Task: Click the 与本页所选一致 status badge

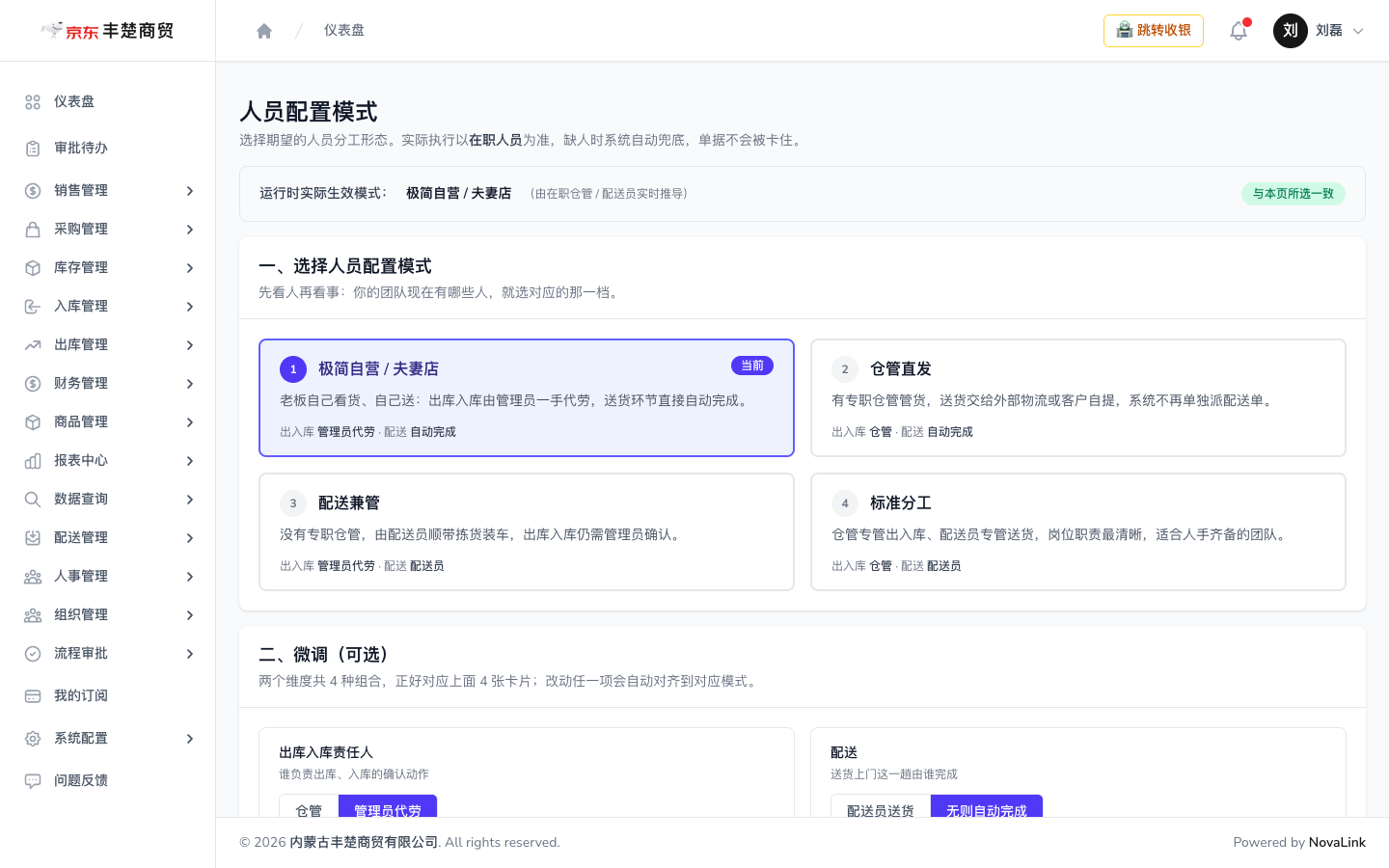Action: click(1294, 194)
